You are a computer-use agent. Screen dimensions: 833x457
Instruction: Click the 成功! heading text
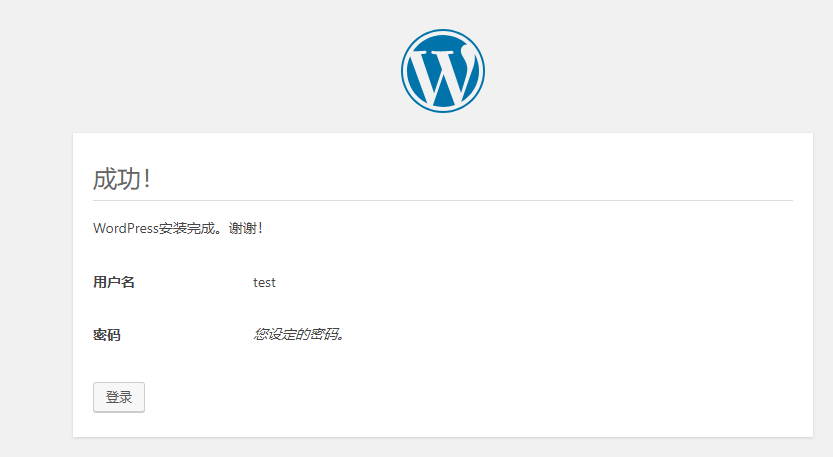(121, 179)
